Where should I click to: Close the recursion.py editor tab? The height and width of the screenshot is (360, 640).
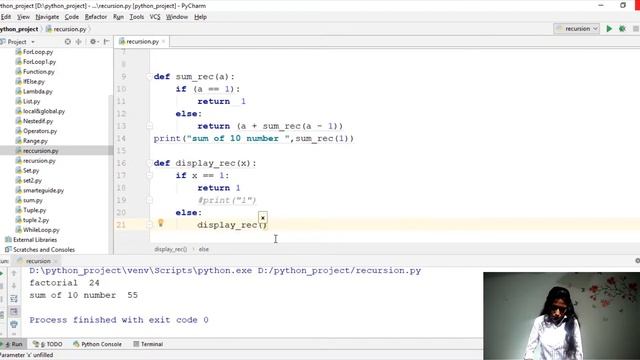(163, 42)
